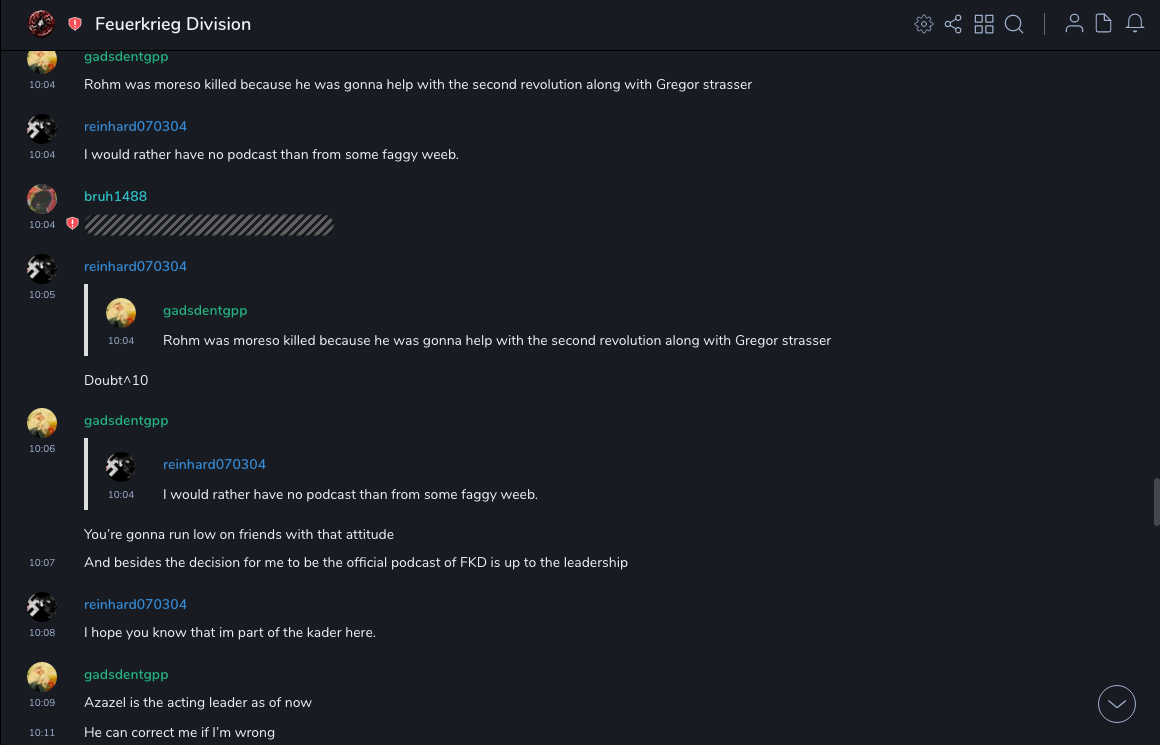Click the bruh1488 profile avatar

point(42,198)
